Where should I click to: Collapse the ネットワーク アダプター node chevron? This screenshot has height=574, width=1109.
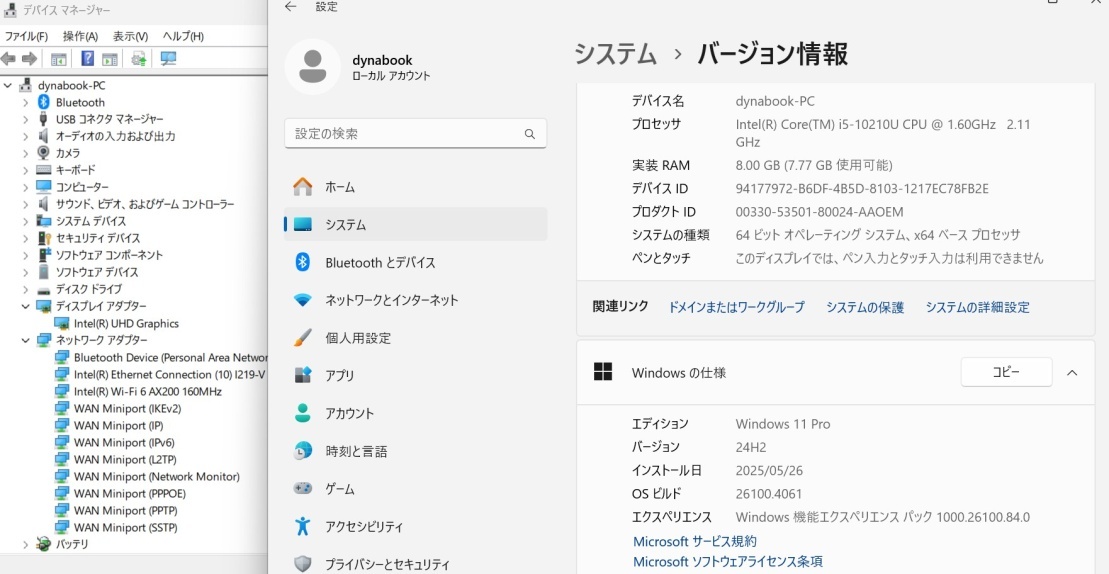point(25,340)
